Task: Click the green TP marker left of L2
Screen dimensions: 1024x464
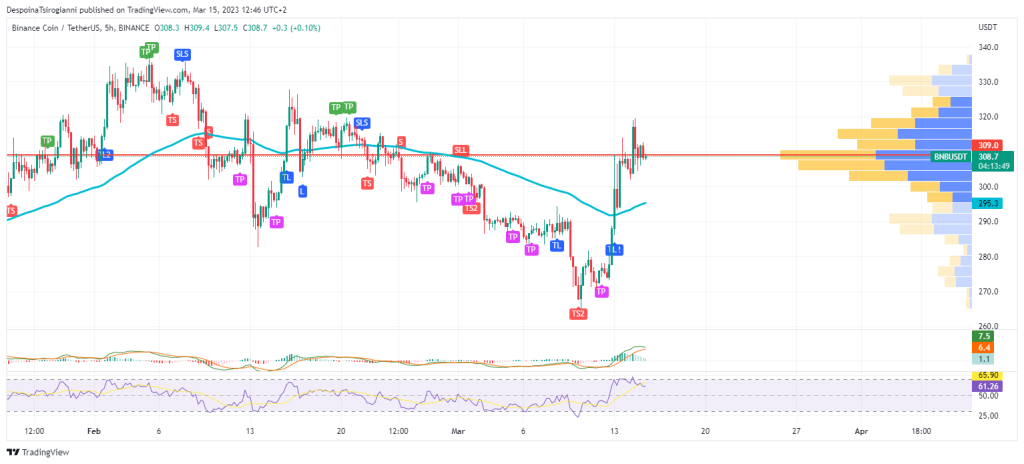Action: 47,141
